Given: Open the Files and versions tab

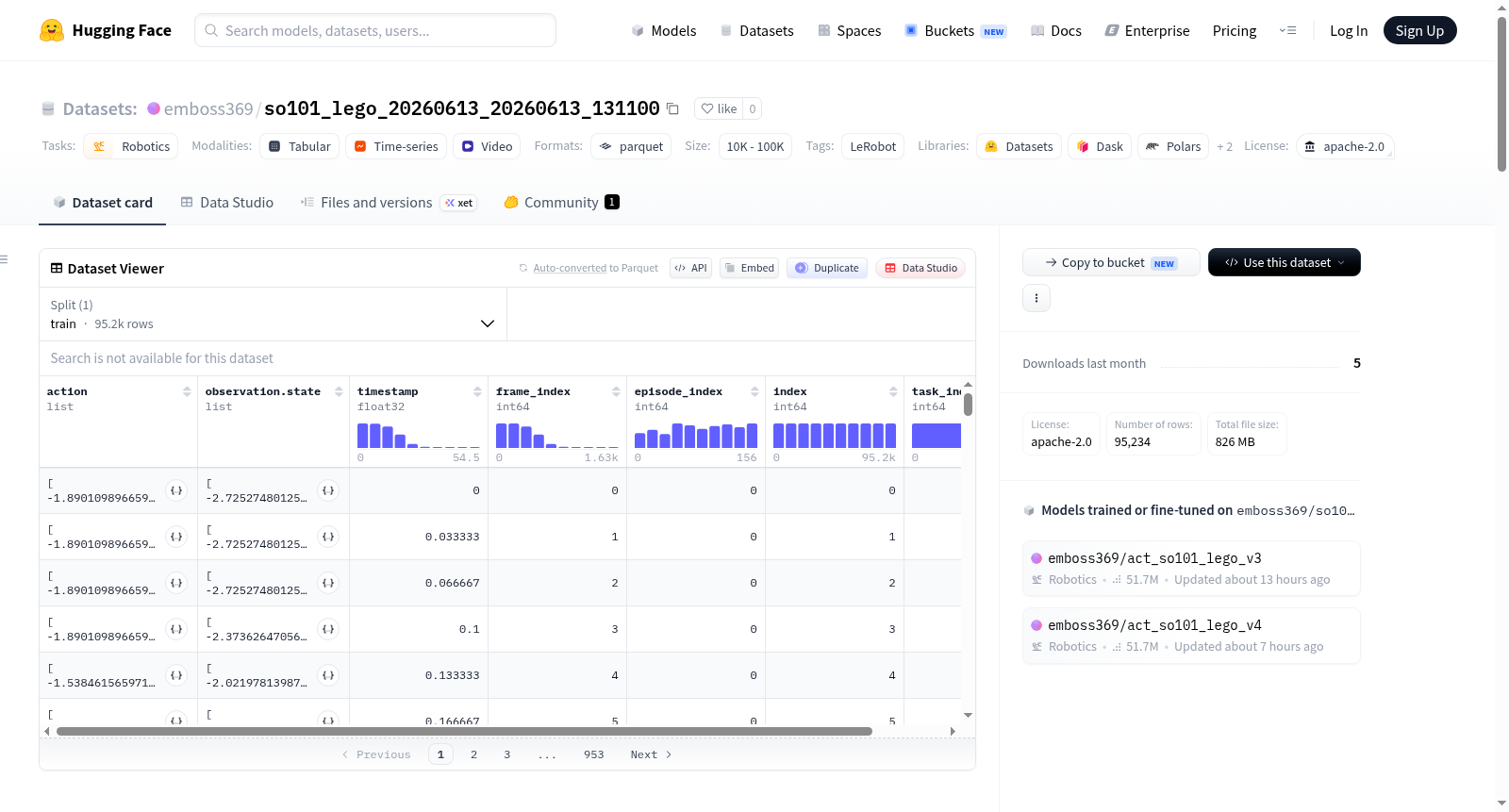Looking at the screenshot, I should (x=389, y=202).
